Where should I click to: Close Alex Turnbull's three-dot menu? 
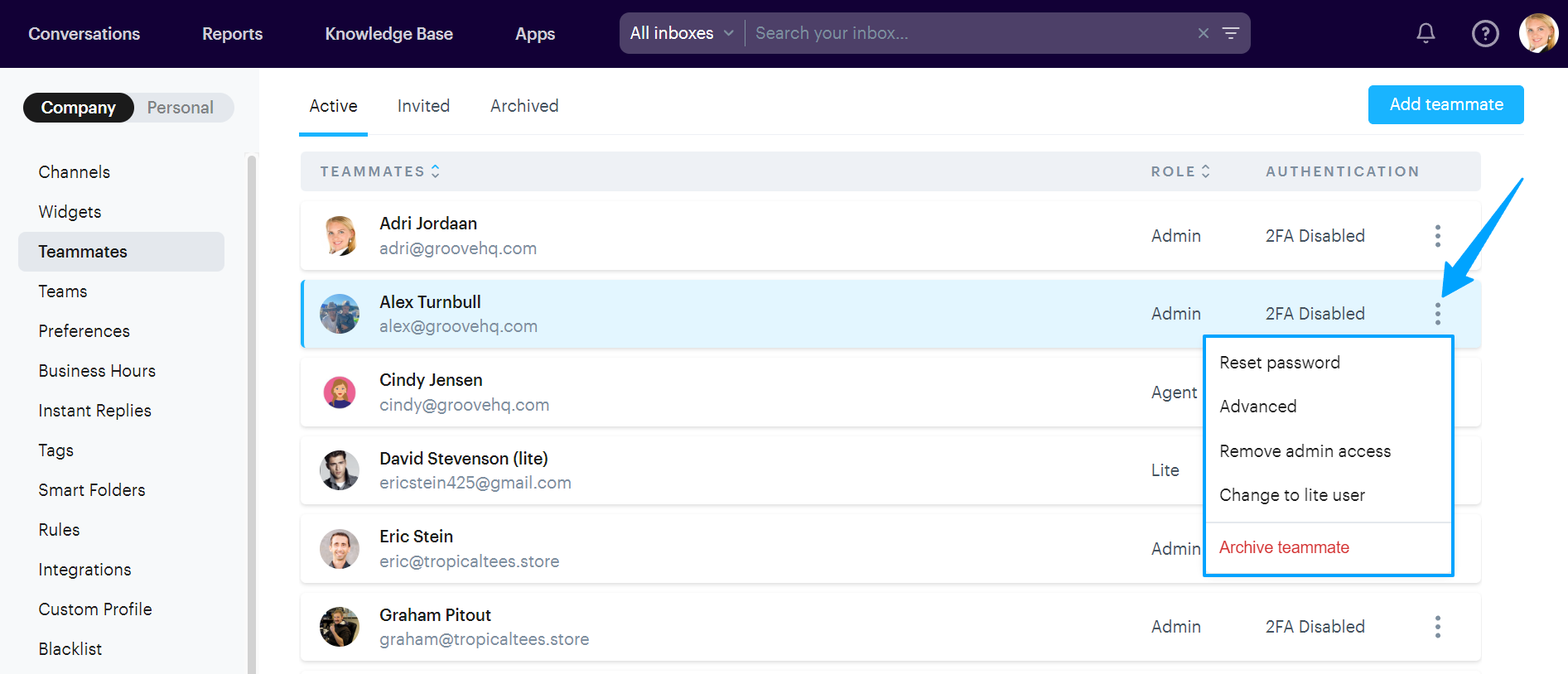click(1438, 314)
